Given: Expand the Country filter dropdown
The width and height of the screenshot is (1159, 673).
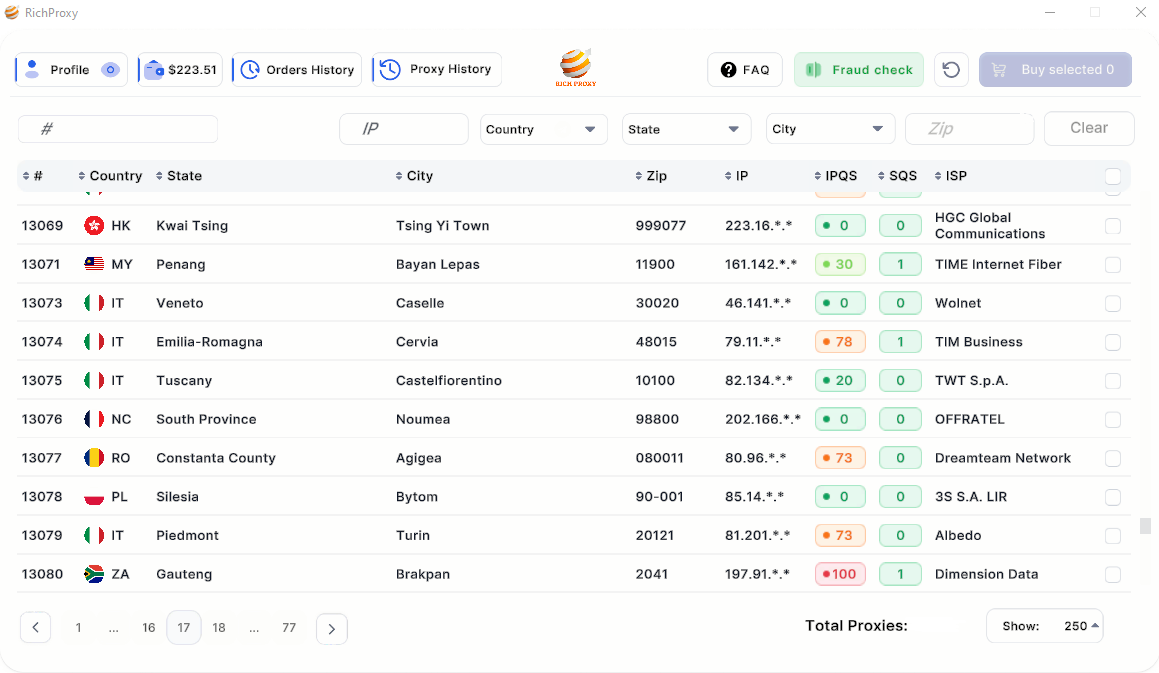Looking at the screenshot, I should pyautogui.click(x=543, y=129).
